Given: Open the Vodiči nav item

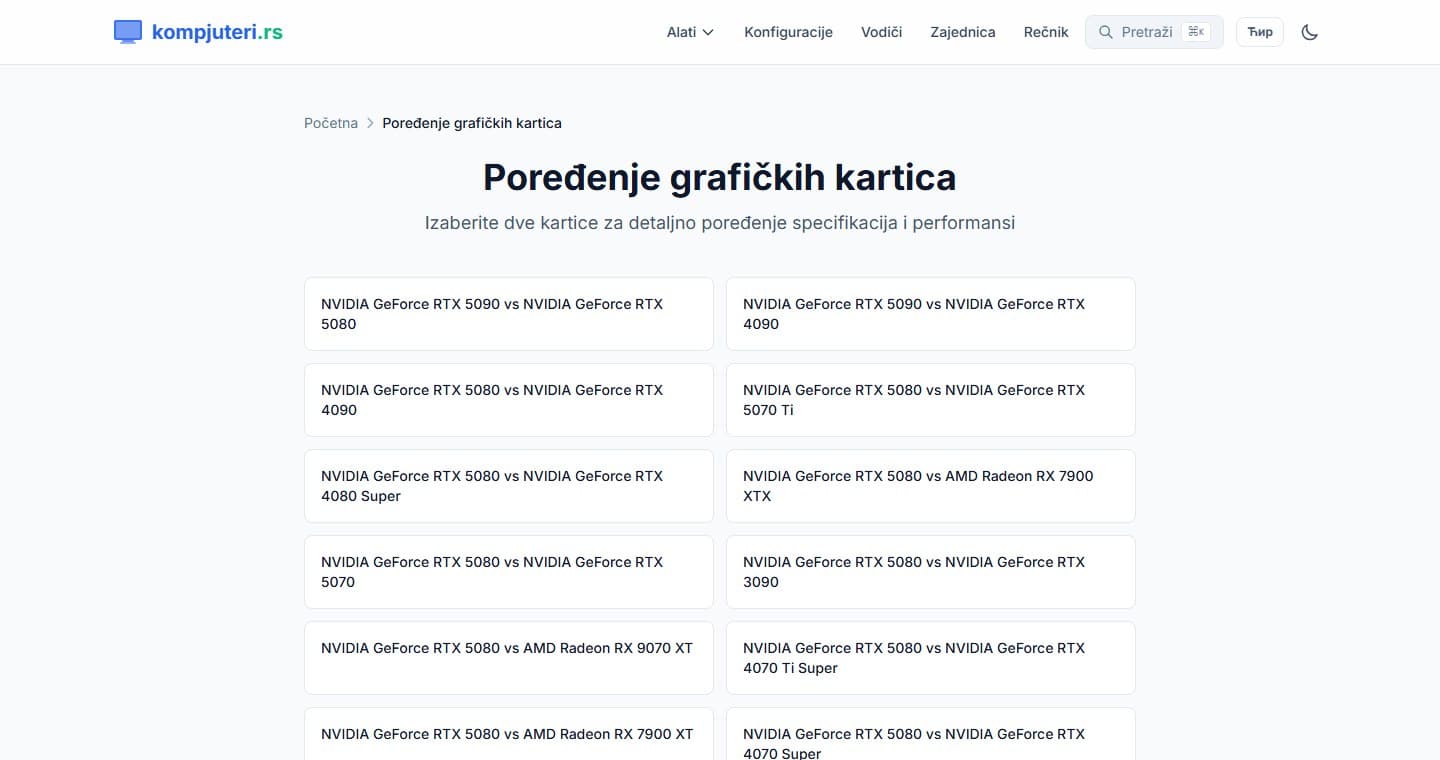Looking at the screenshot, I should point(881,32).
